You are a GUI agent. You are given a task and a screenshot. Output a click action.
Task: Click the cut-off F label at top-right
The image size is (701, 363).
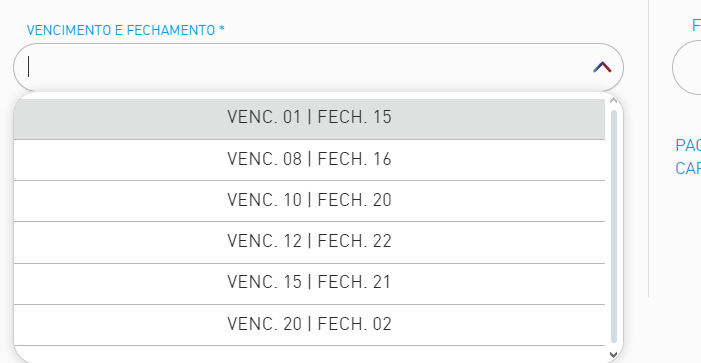click(x=696, y=25)
